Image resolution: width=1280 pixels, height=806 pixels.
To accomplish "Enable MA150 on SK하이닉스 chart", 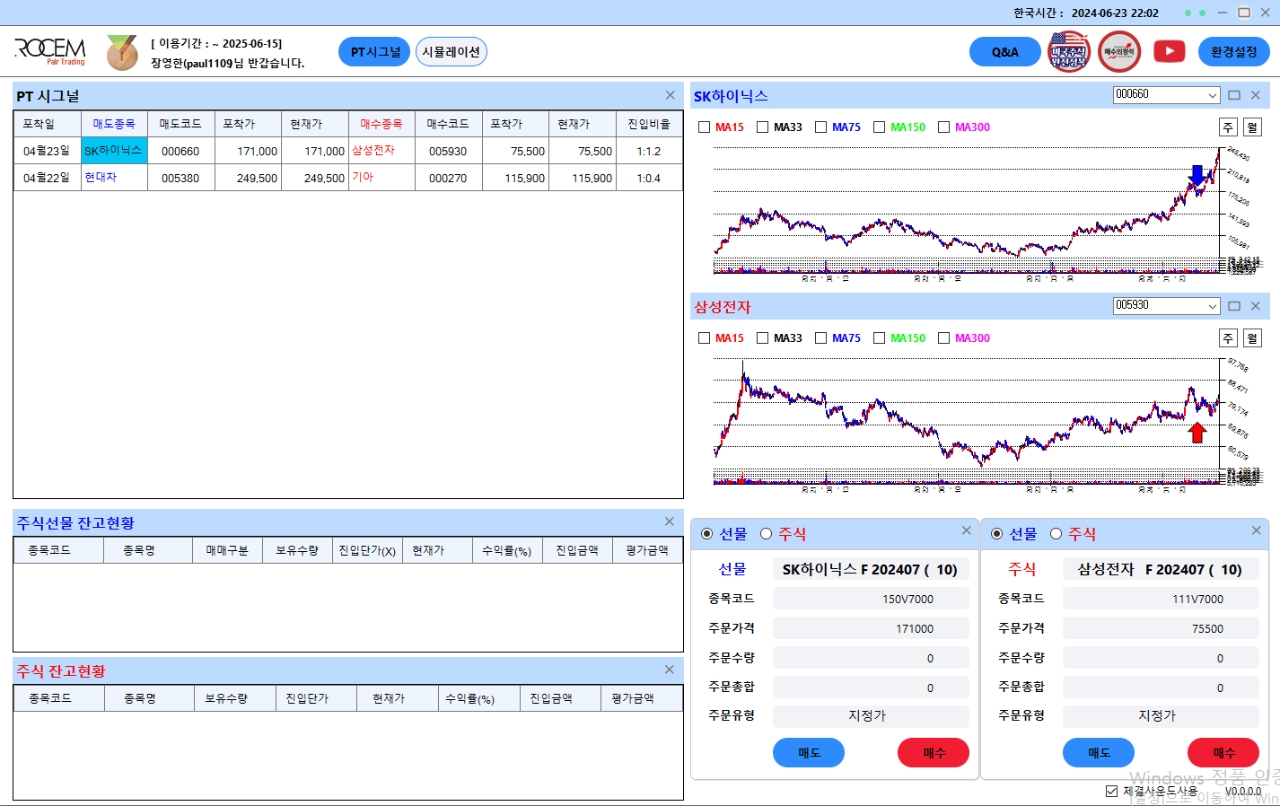I will (x=879, y=127).
